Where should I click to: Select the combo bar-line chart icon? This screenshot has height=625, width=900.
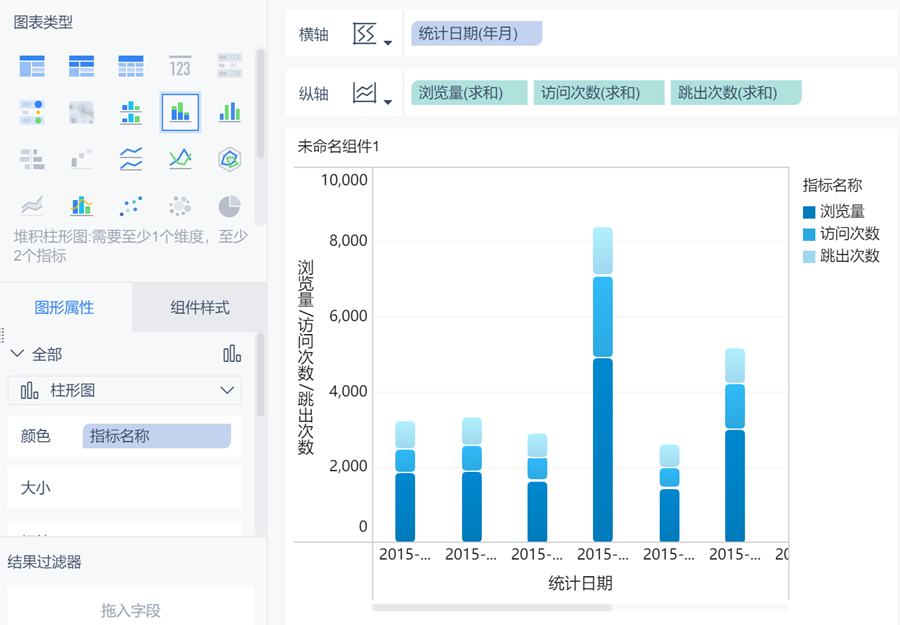(81, 206)
